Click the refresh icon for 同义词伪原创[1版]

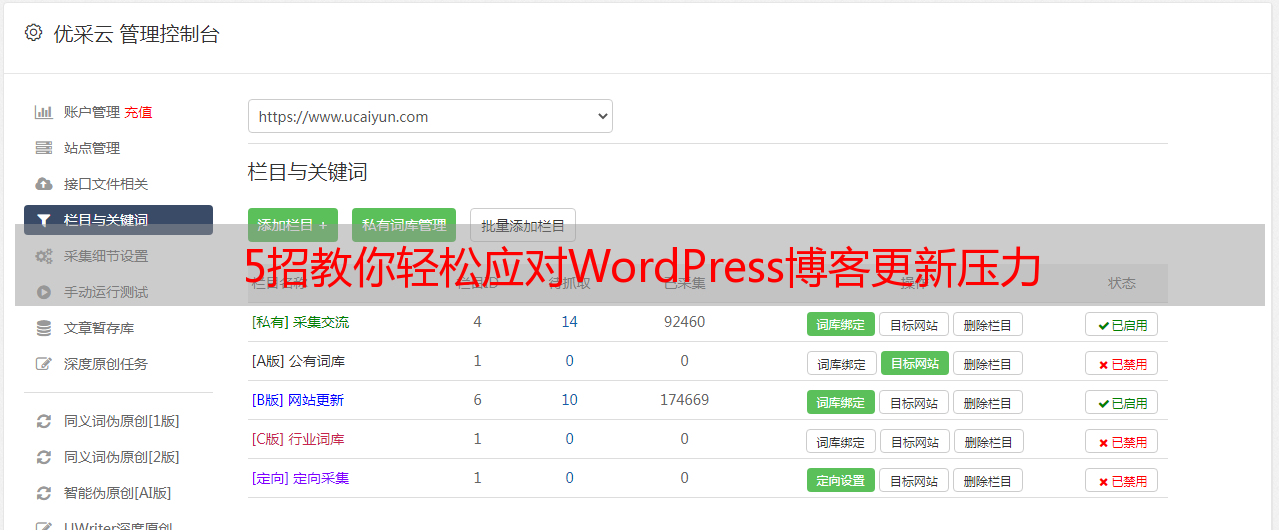44,421
